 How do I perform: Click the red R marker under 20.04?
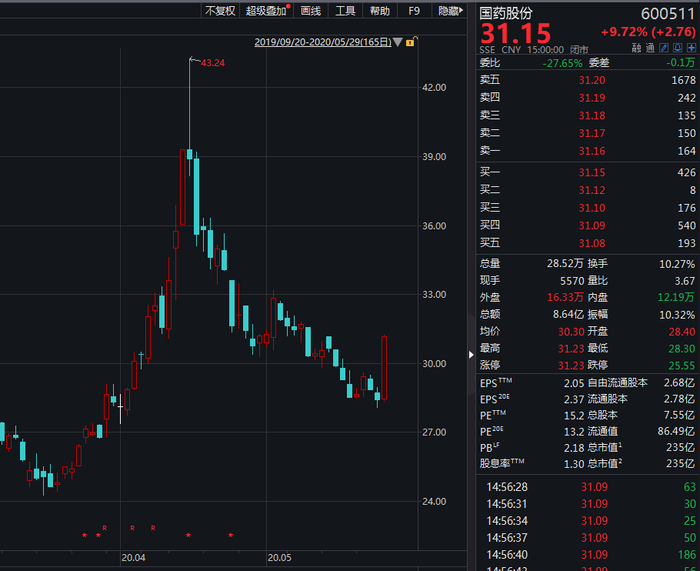[132, 528]
